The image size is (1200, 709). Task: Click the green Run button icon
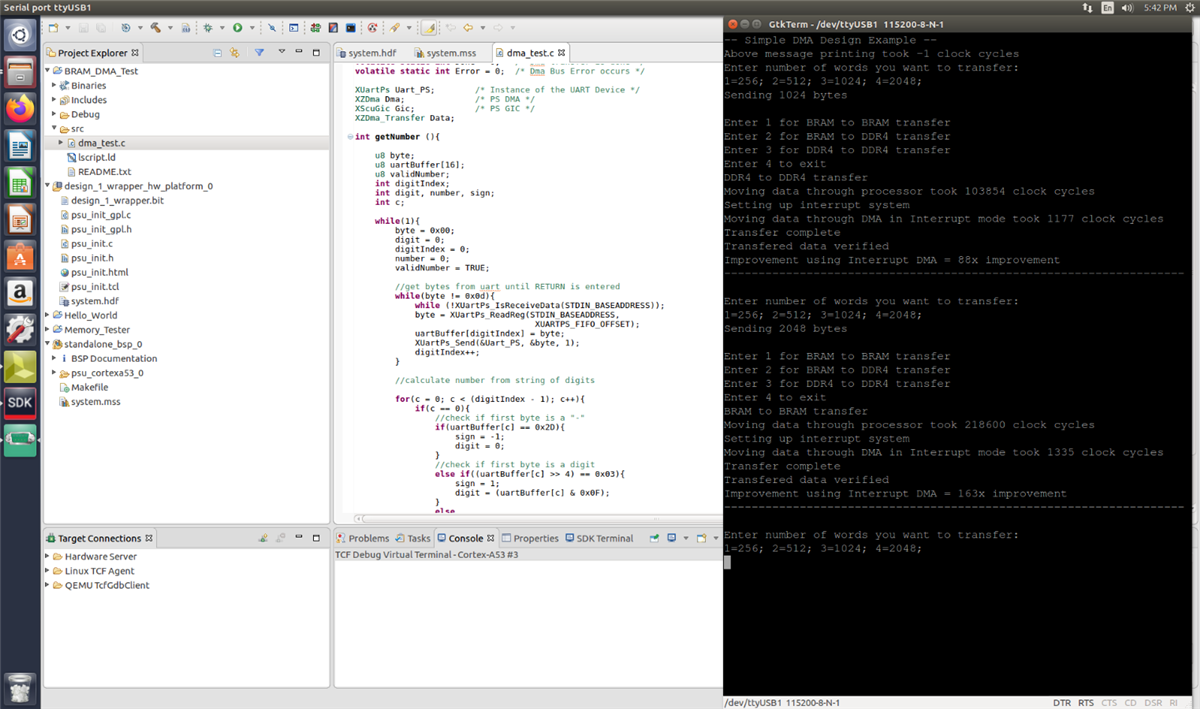[x=237, y=28]
